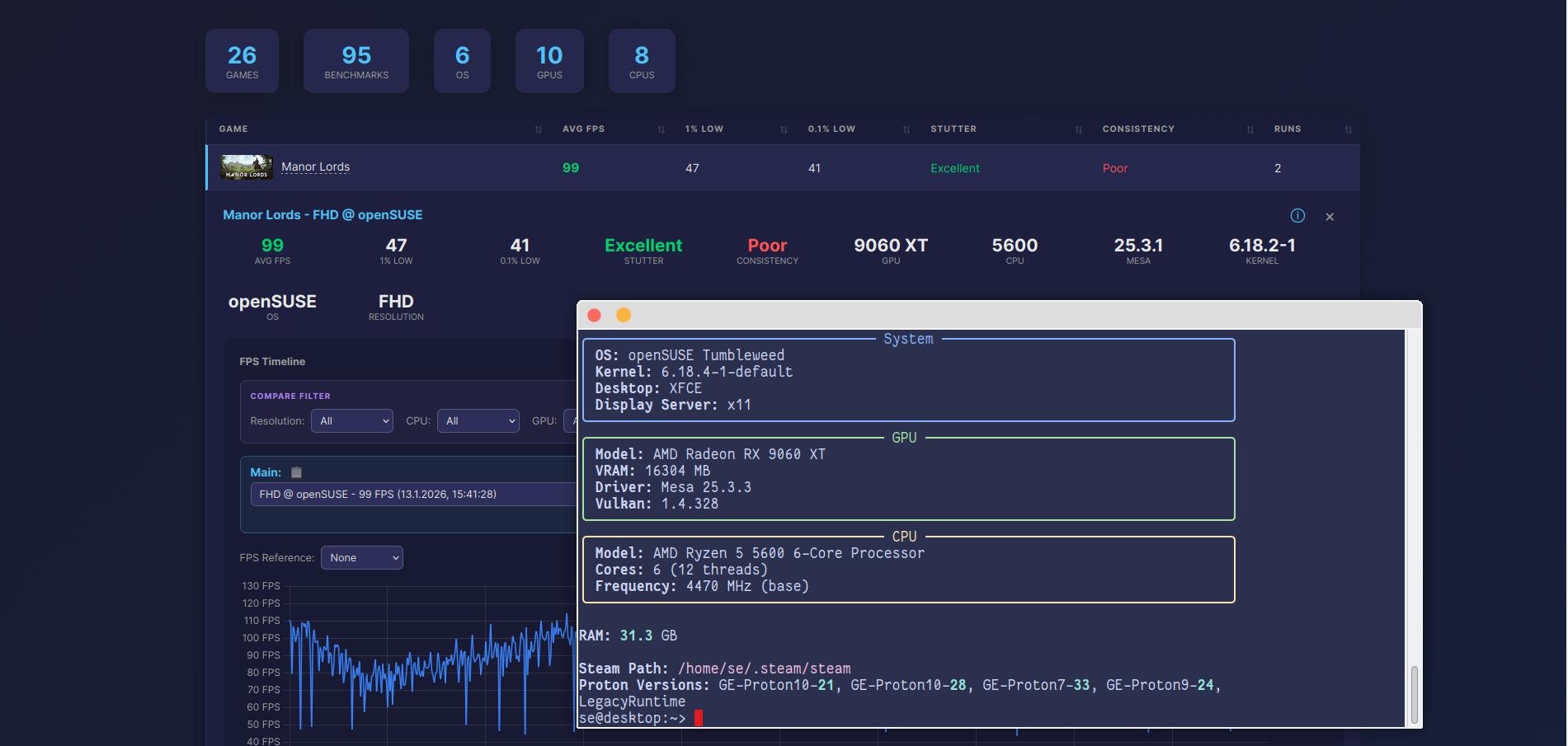Click the terminal window vertical scrollbar
The height and width of the screenshot is (746, 1568).
click(1414, 694)
